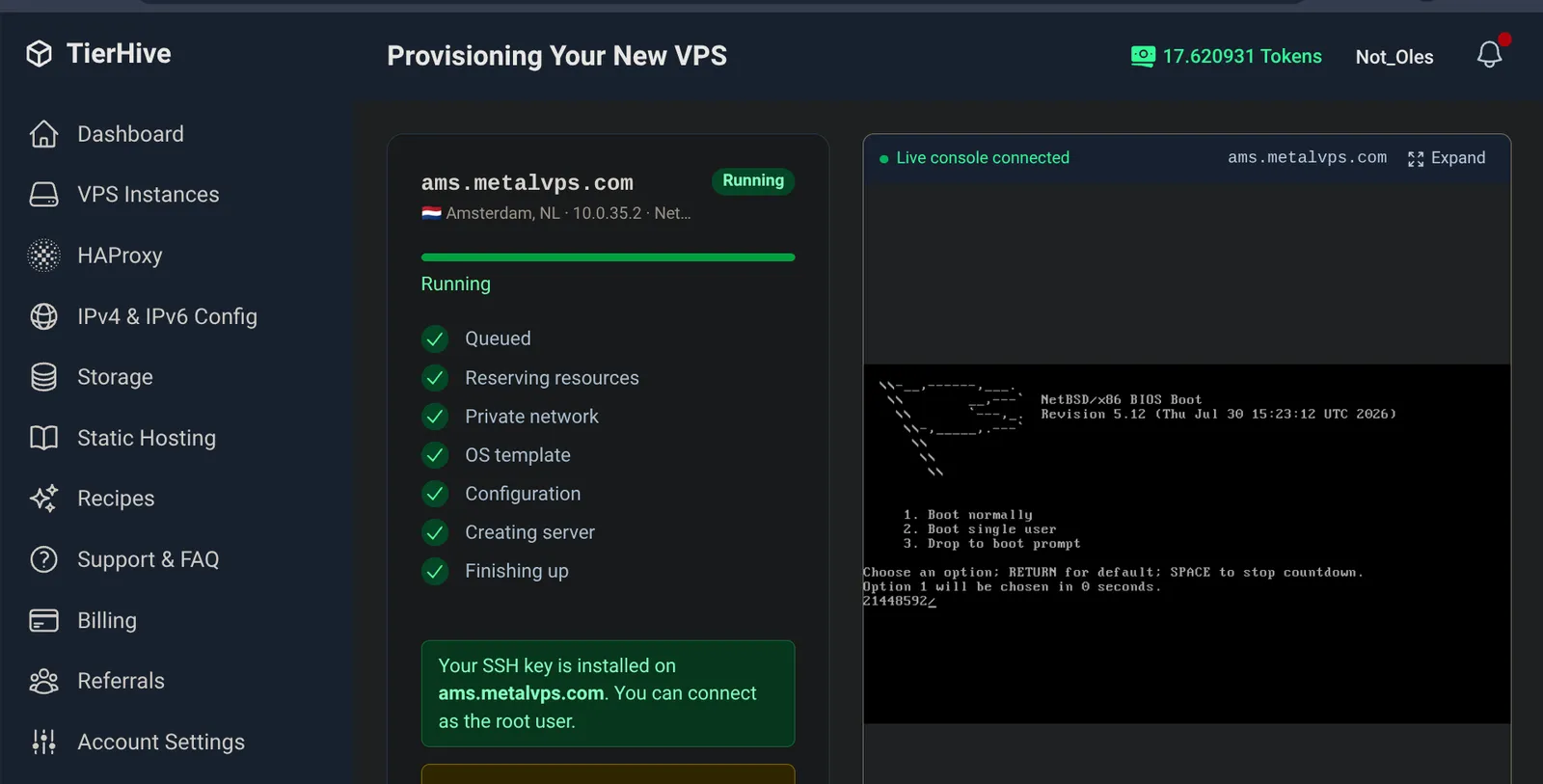The height and width of the screenshot is (784, 1543).
Task: Click the green provisioning progress bar
Action: (608, 257)
